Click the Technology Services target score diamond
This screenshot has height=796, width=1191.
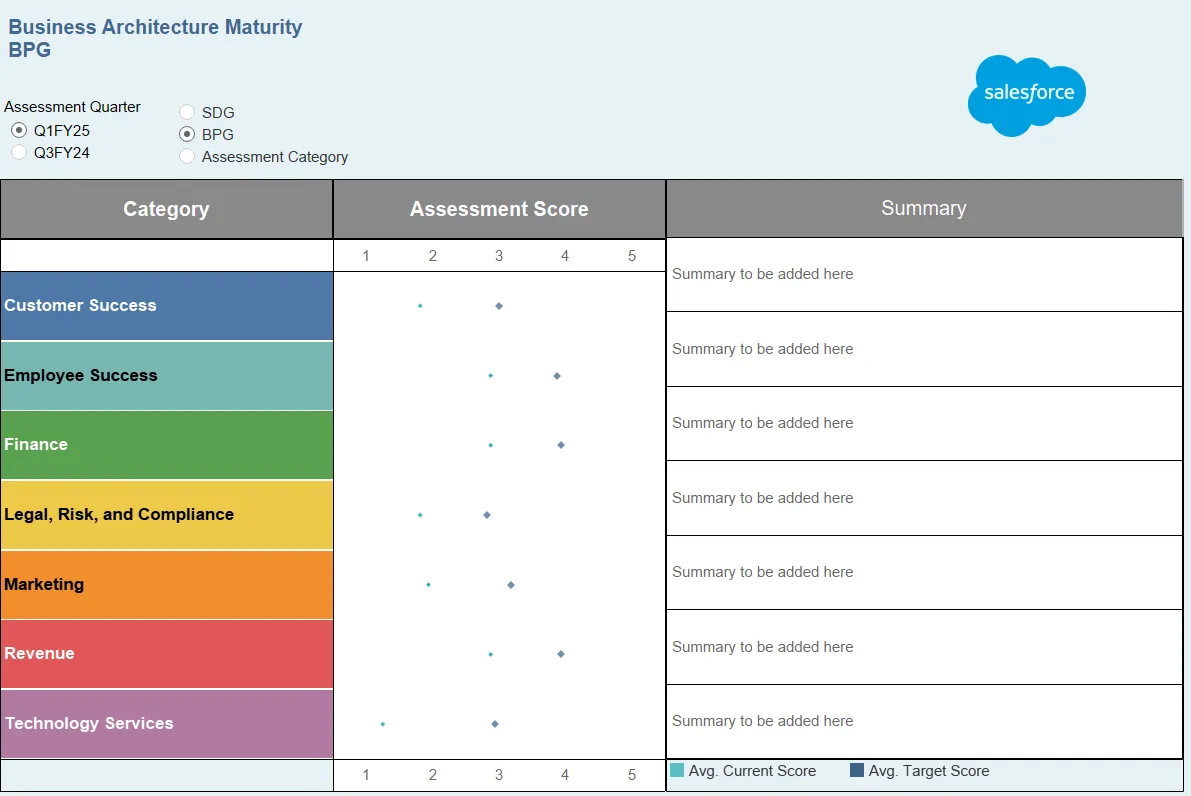coord(494,724)
